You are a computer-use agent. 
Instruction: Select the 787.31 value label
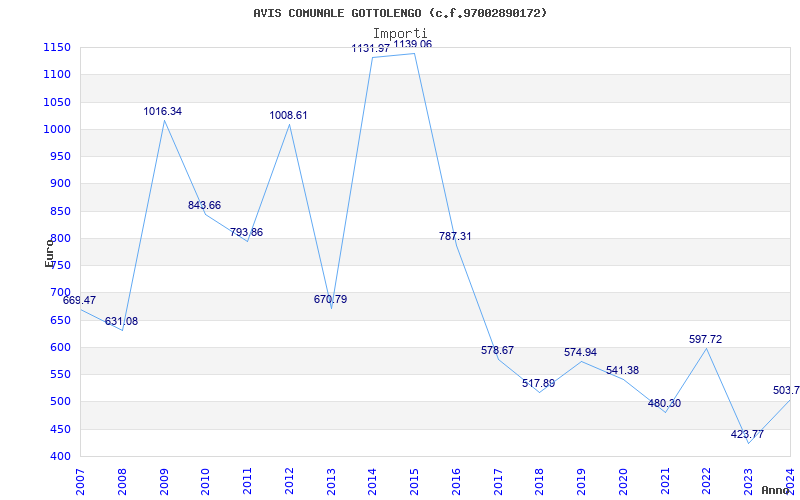(455, 236)
